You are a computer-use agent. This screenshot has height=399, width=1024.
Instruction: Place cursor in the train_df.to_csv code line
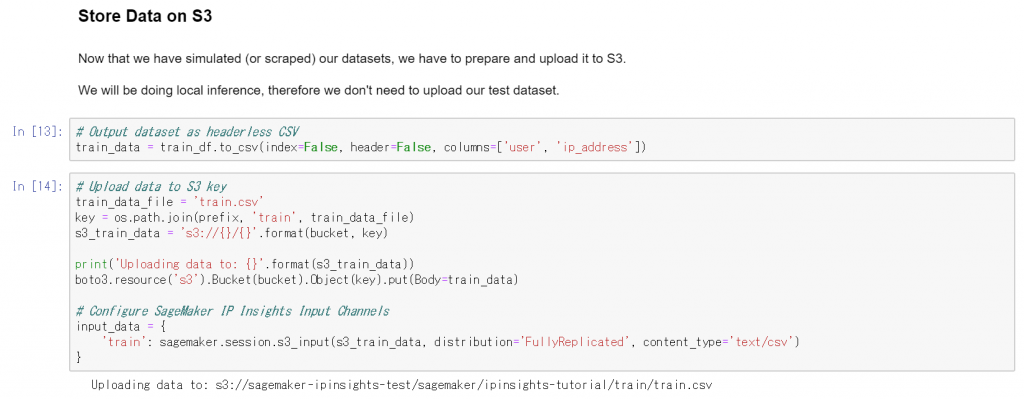tap(361, 148)
